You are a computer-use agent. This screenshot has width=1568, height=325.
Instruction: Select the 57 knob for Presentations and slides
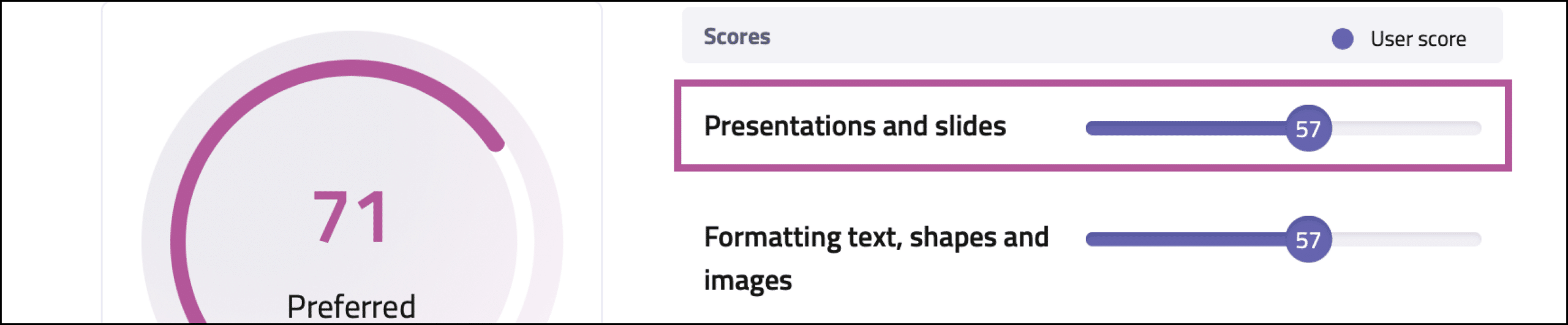click(x=1308, y=128)
